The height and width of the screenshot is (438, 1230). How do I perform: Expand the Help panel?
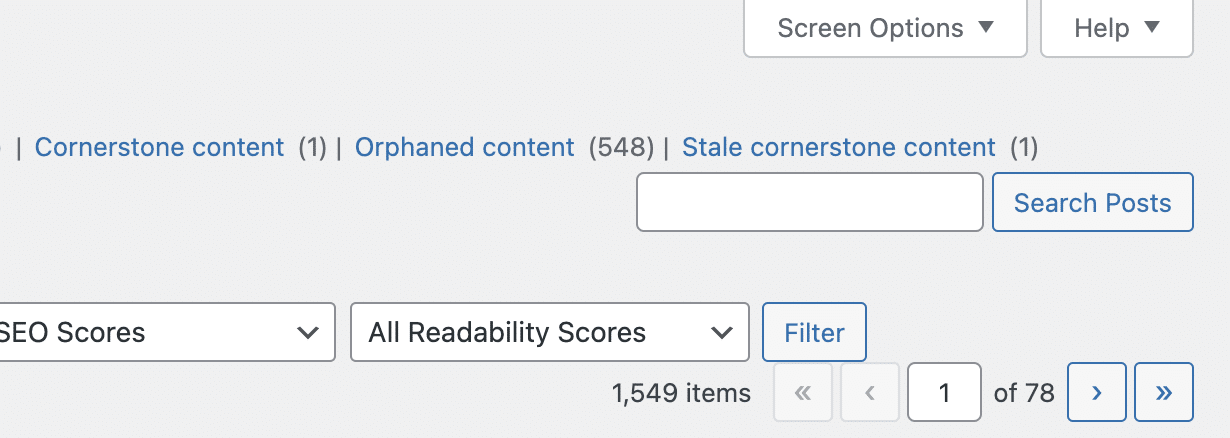[1116, 28]
